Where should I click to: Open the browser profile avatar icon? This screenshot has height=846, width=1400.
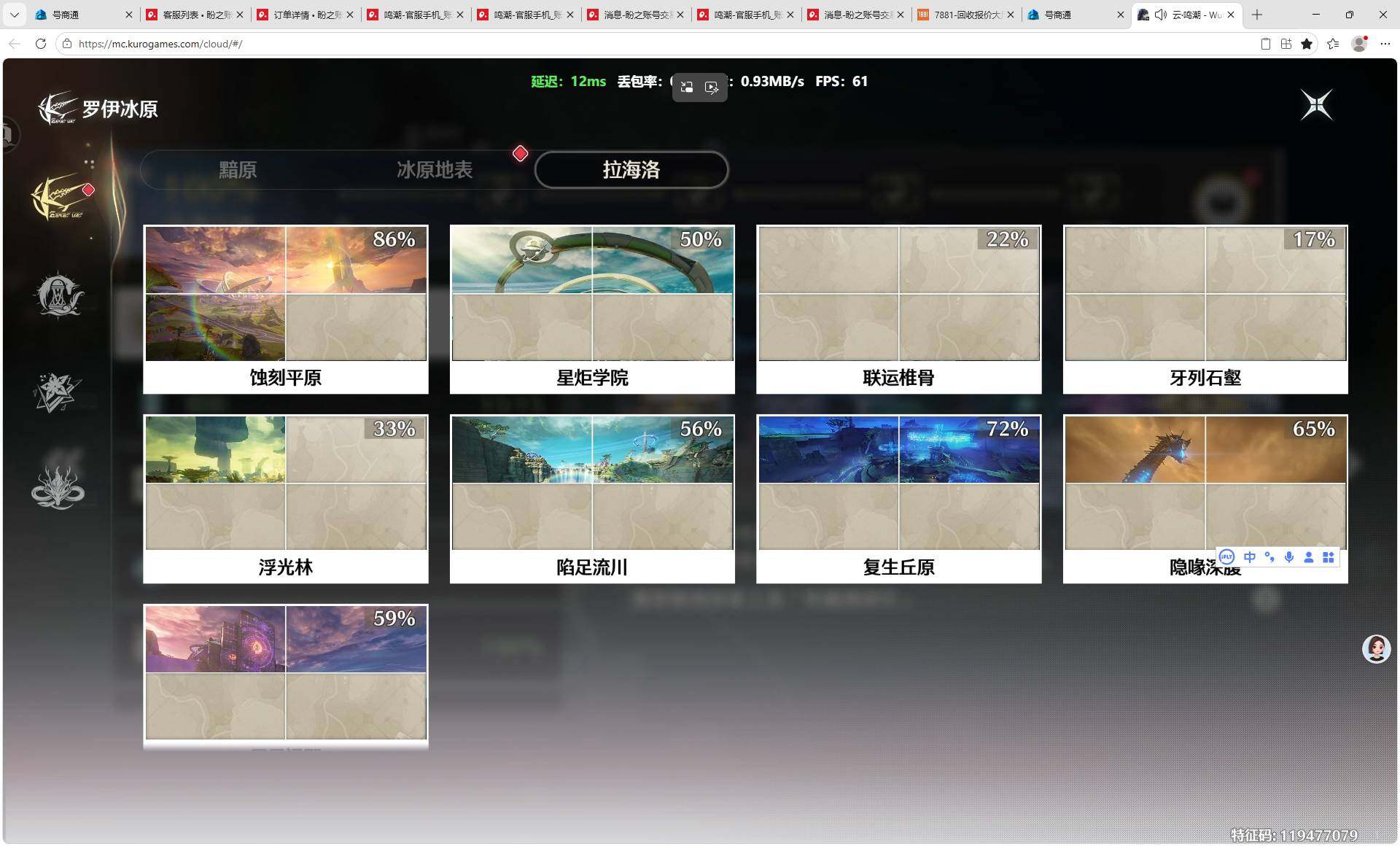click(1360, 44)
